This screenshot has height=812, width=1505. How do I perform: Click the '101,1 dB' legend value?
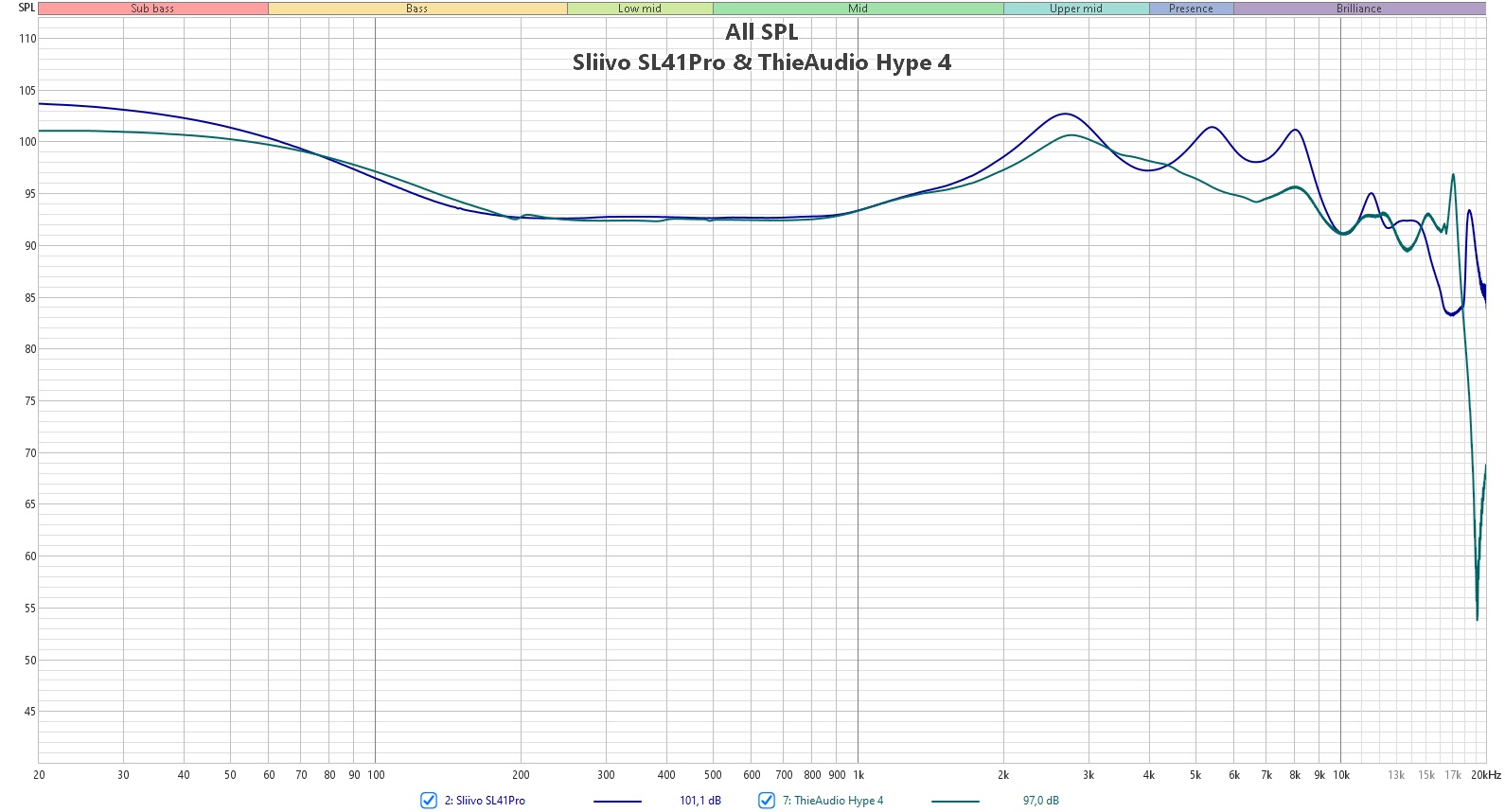coord(700,801)
